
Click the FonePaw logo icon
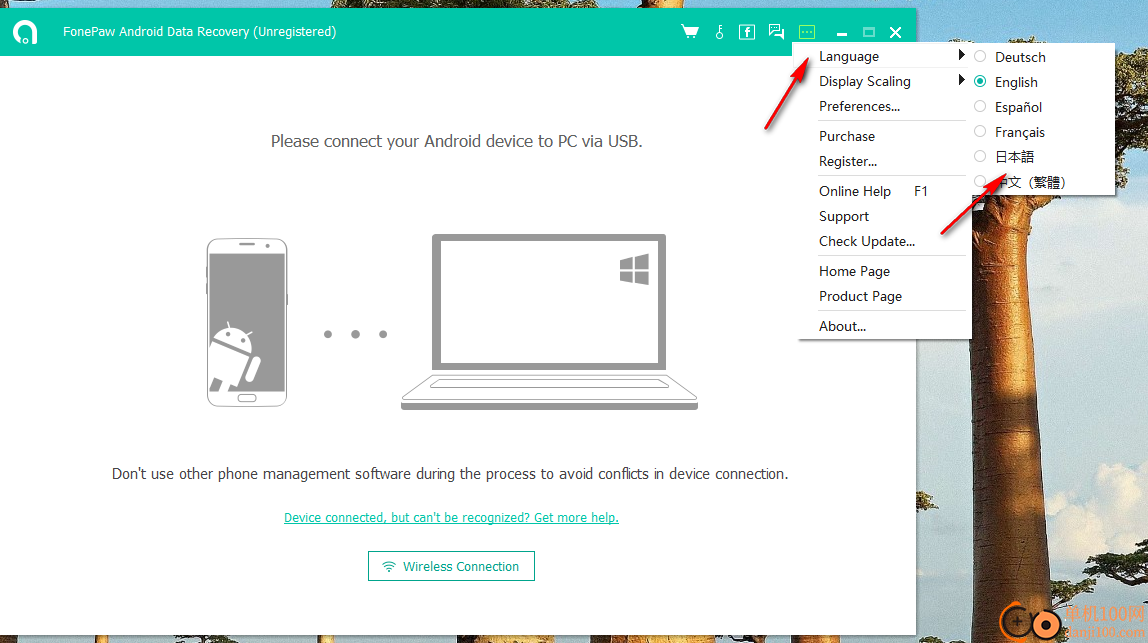pyautogui.click(x=25, y=31)
